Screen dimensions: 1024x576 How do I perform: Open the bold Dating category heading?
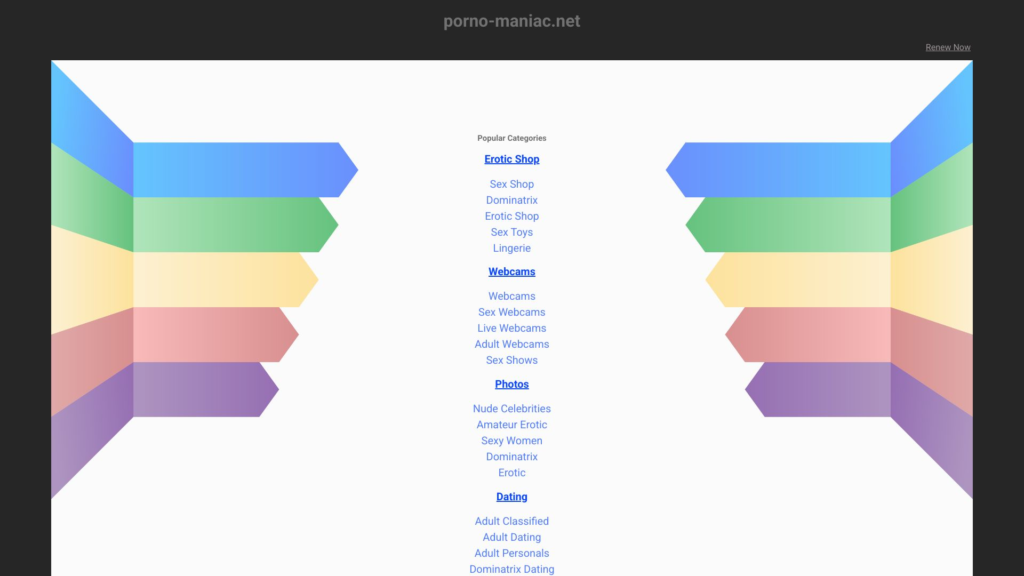pos(511,497)
